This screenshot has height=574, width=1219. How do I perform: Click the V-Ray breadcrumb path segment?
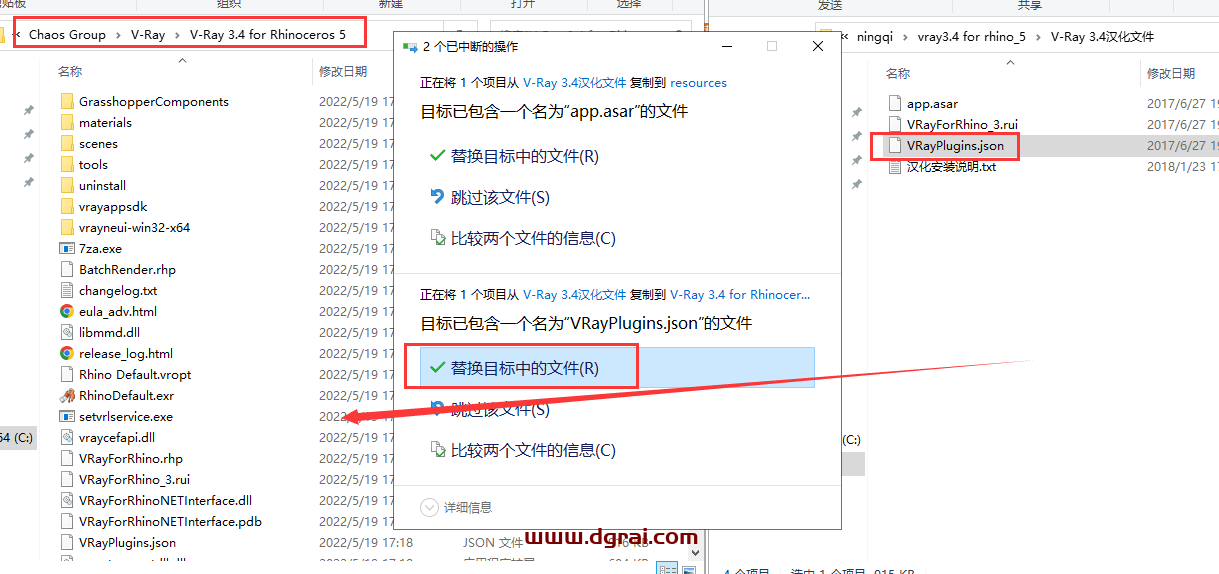[x=148, y=35]
